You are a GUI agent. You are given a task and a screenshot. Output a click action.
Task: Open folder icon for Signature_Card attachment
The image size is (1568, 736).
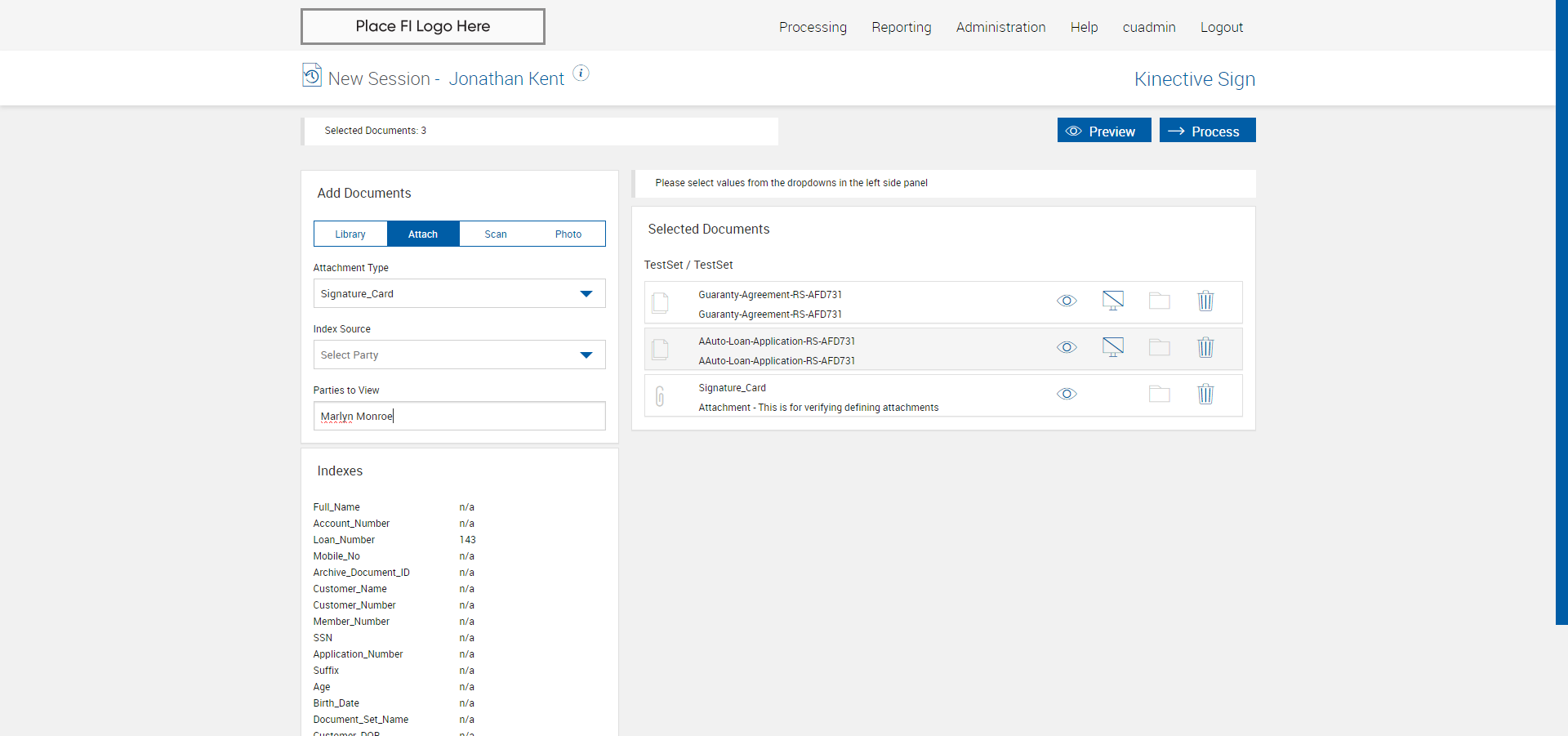click(x=1159, y=395)
